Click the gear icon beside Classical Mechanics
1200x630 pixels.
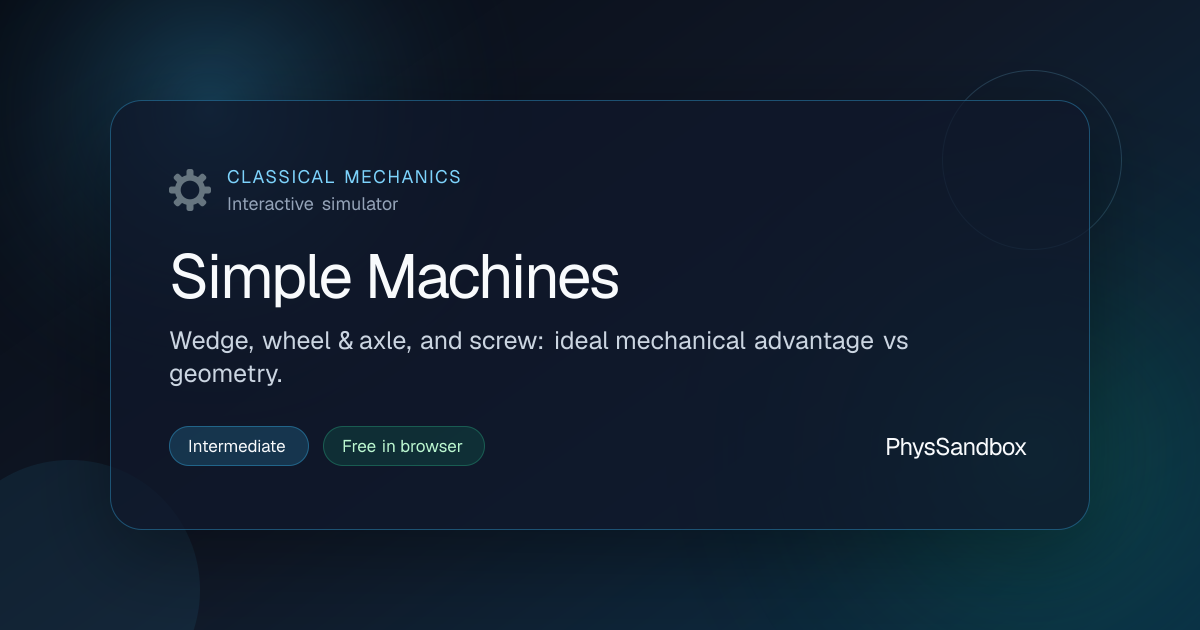click(x=190, y=190)
